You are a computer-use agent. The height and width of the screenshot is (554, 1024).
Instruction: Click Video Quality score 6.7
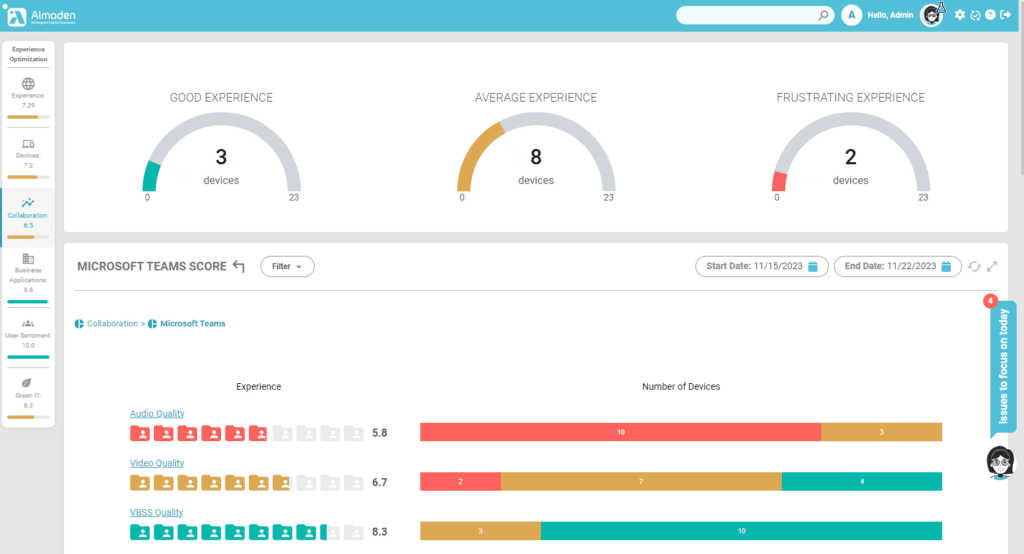coord(379,482)
